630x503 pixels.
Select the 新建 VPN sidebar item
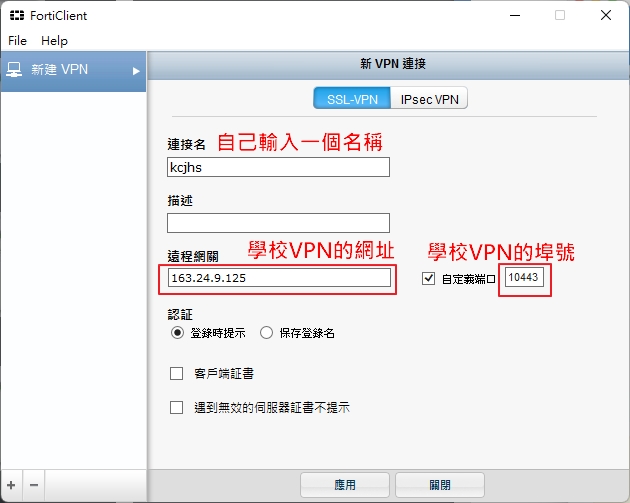74,71
